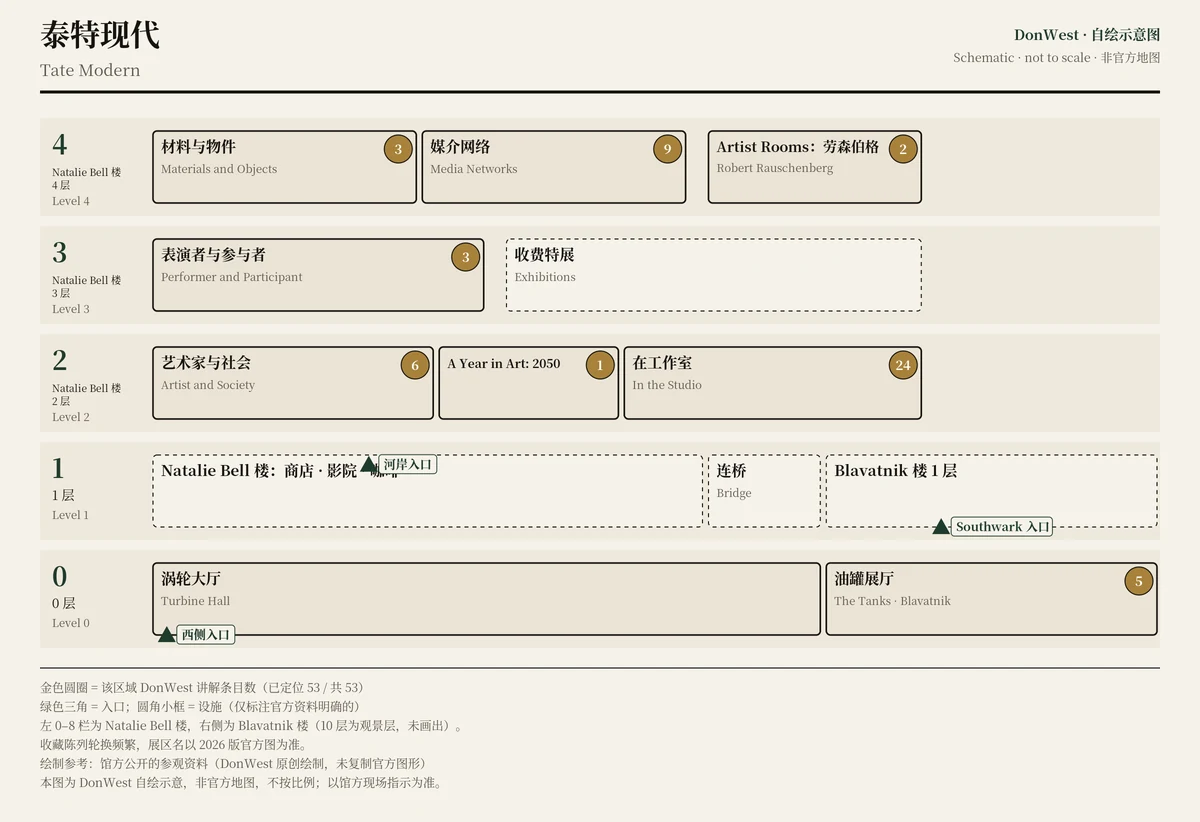Screen dimensions: 1200x822
Task: Select the 连桥 Bridge box
Action: click(x=764, y=491)
